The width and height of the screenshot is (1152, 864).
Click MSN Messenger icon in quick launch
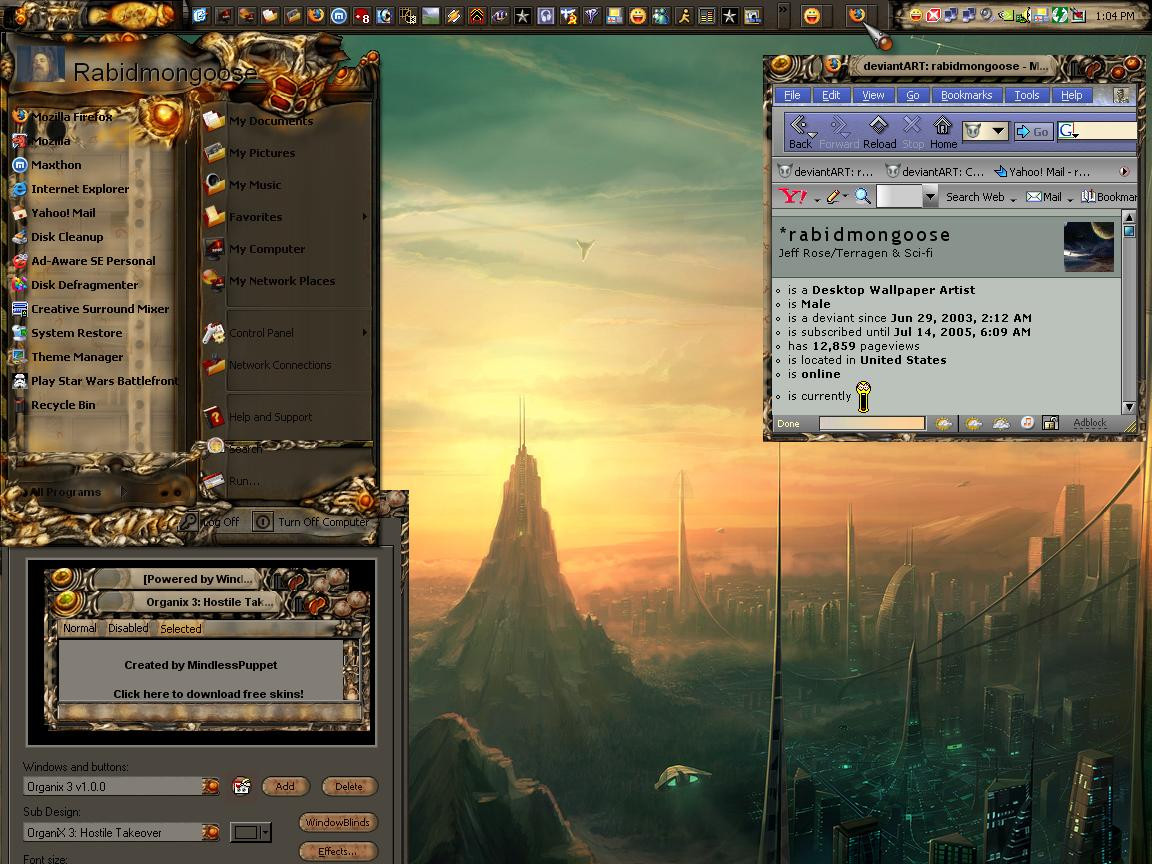(x=660, y=15)
